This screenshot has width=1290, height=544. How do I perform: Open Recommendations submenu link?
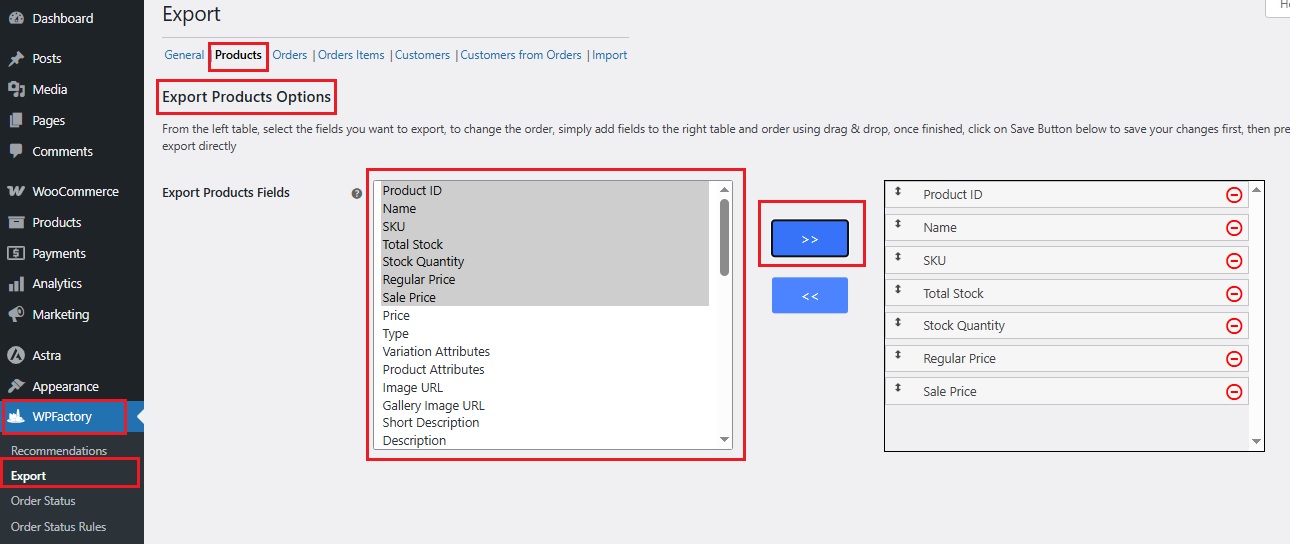tap(59, 451)
